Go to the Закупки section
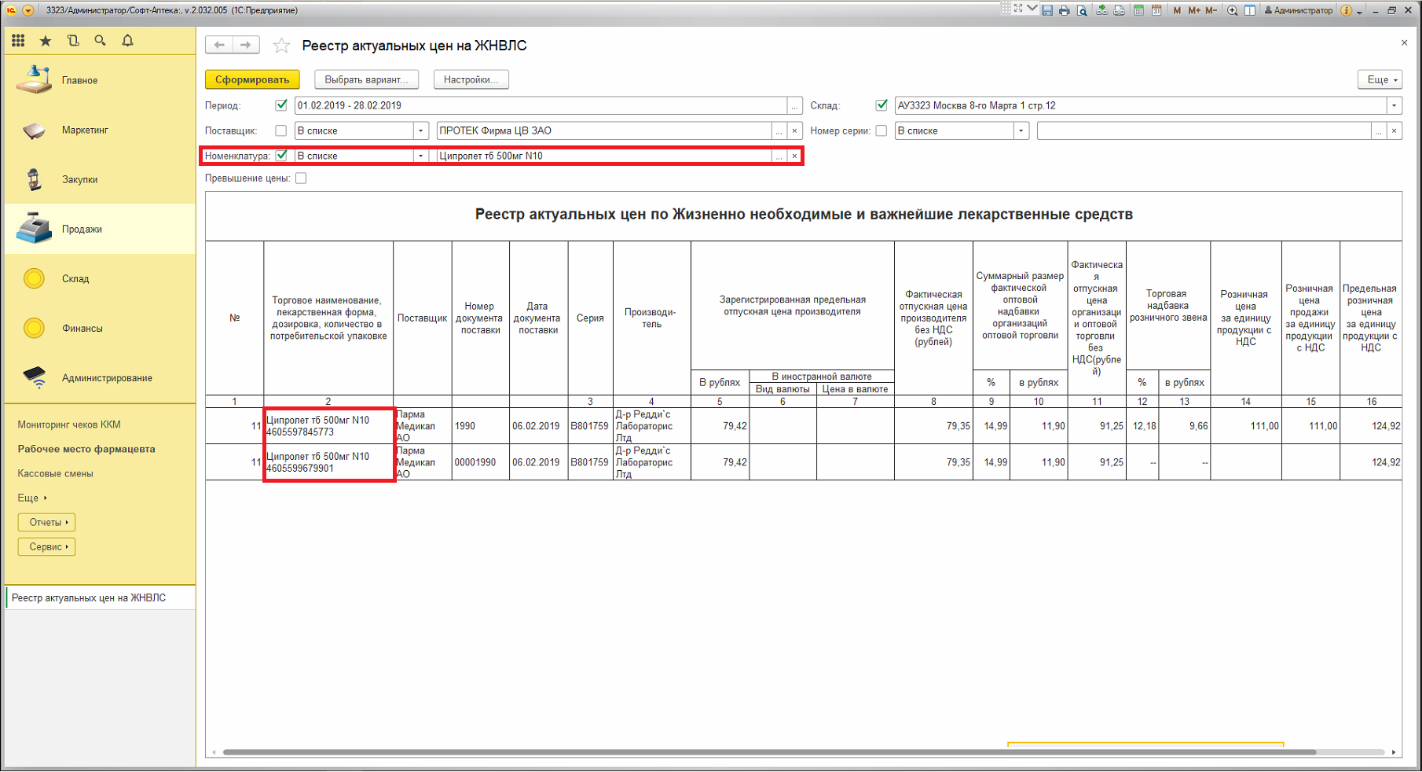 tap(80, 180)
